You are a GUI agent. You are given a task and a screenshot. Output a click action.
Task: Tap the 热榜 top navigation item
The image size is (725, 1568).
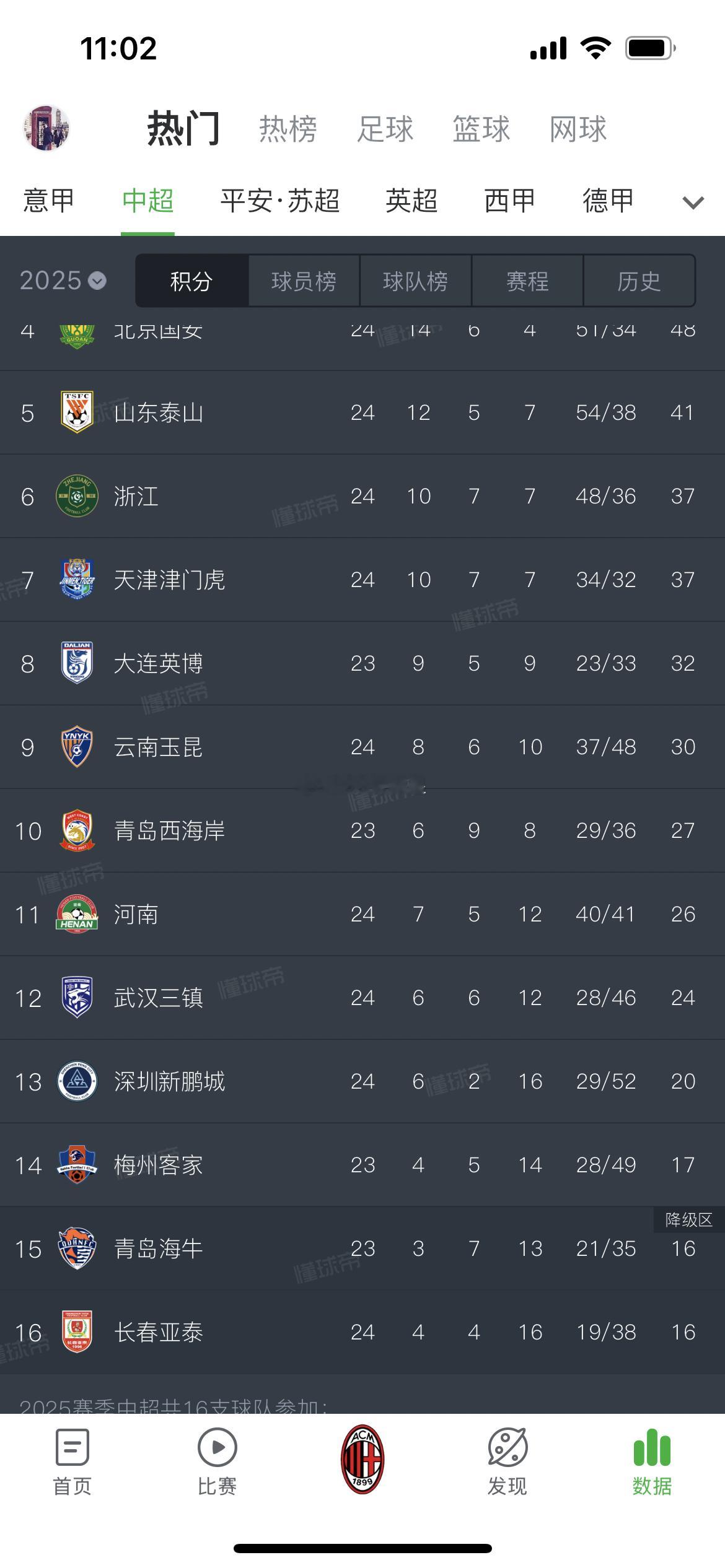[x=288, y=129]
